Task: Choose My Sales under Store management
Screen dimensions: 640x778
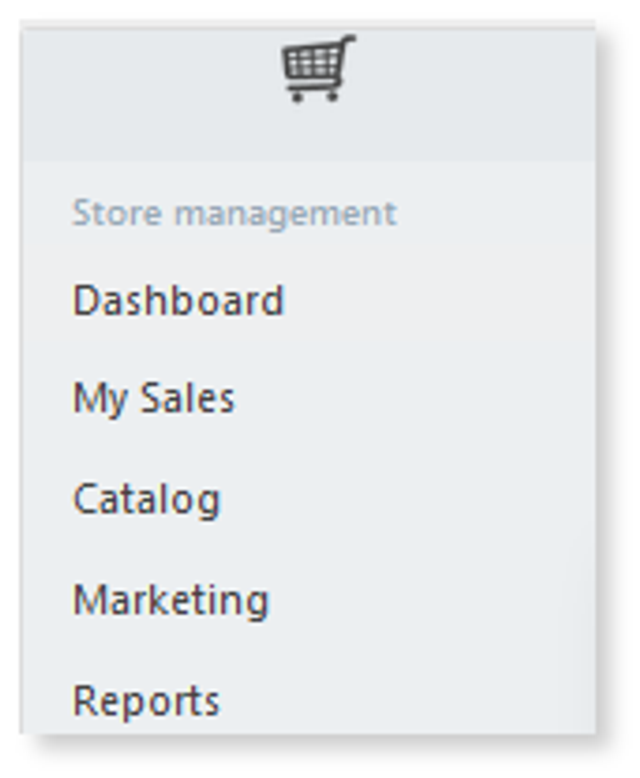Action: pyautogui.click(x=154, y=398)
